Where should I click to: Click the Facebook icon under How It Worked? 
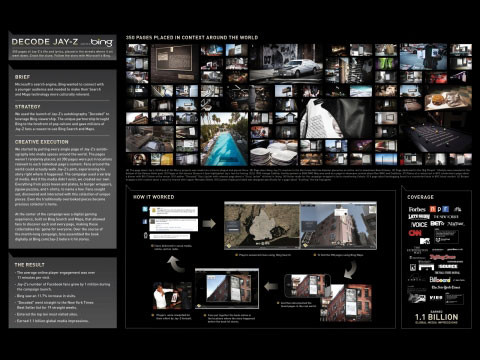145,222
